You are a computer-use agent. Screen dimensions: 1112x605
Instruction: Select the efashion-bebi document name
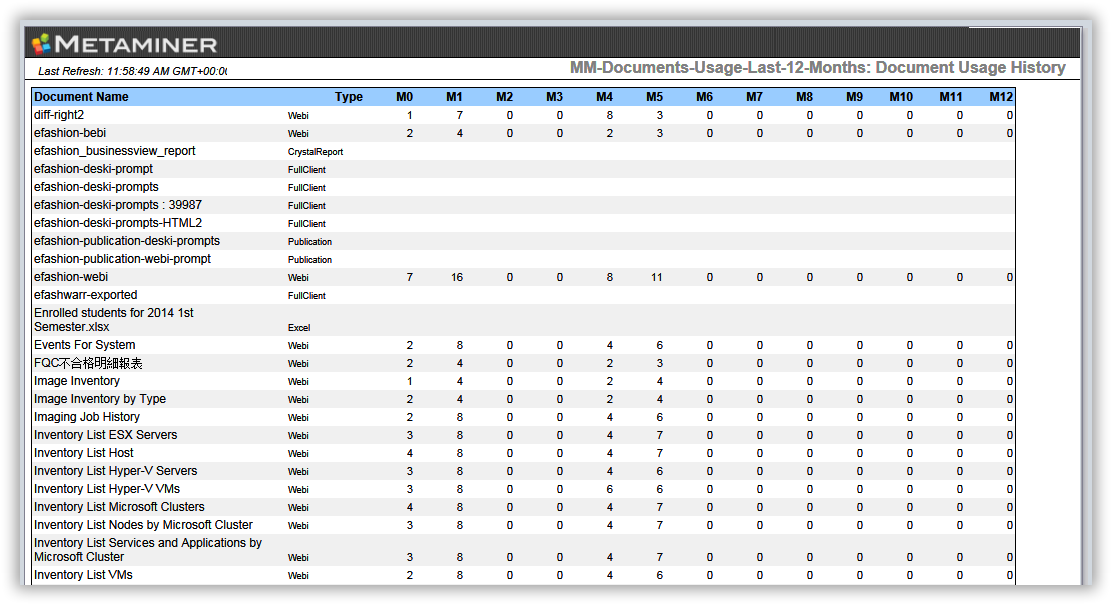(x=70, y=133)
